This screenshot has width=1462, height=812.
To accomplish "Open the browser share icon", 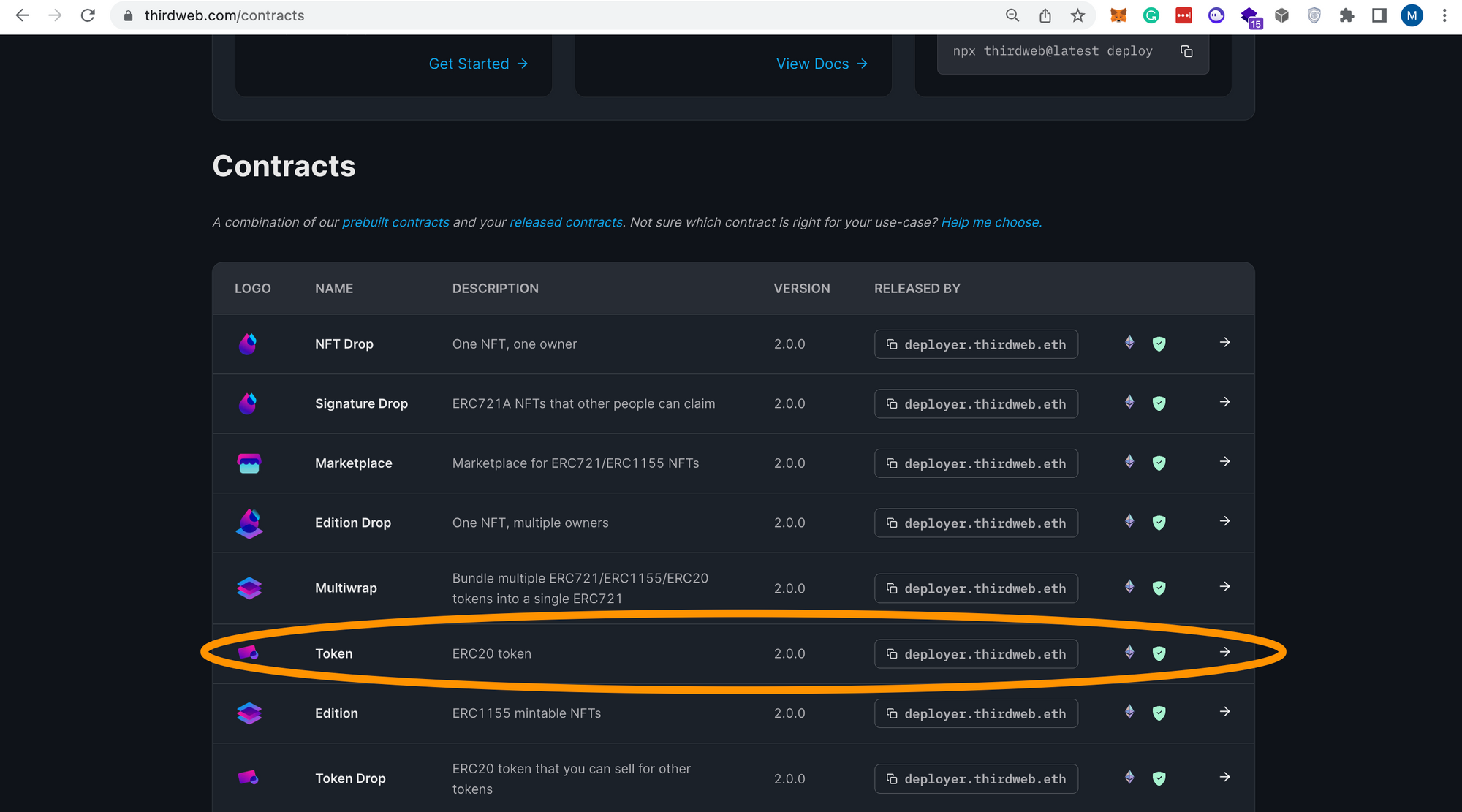I will point(1045,15).
